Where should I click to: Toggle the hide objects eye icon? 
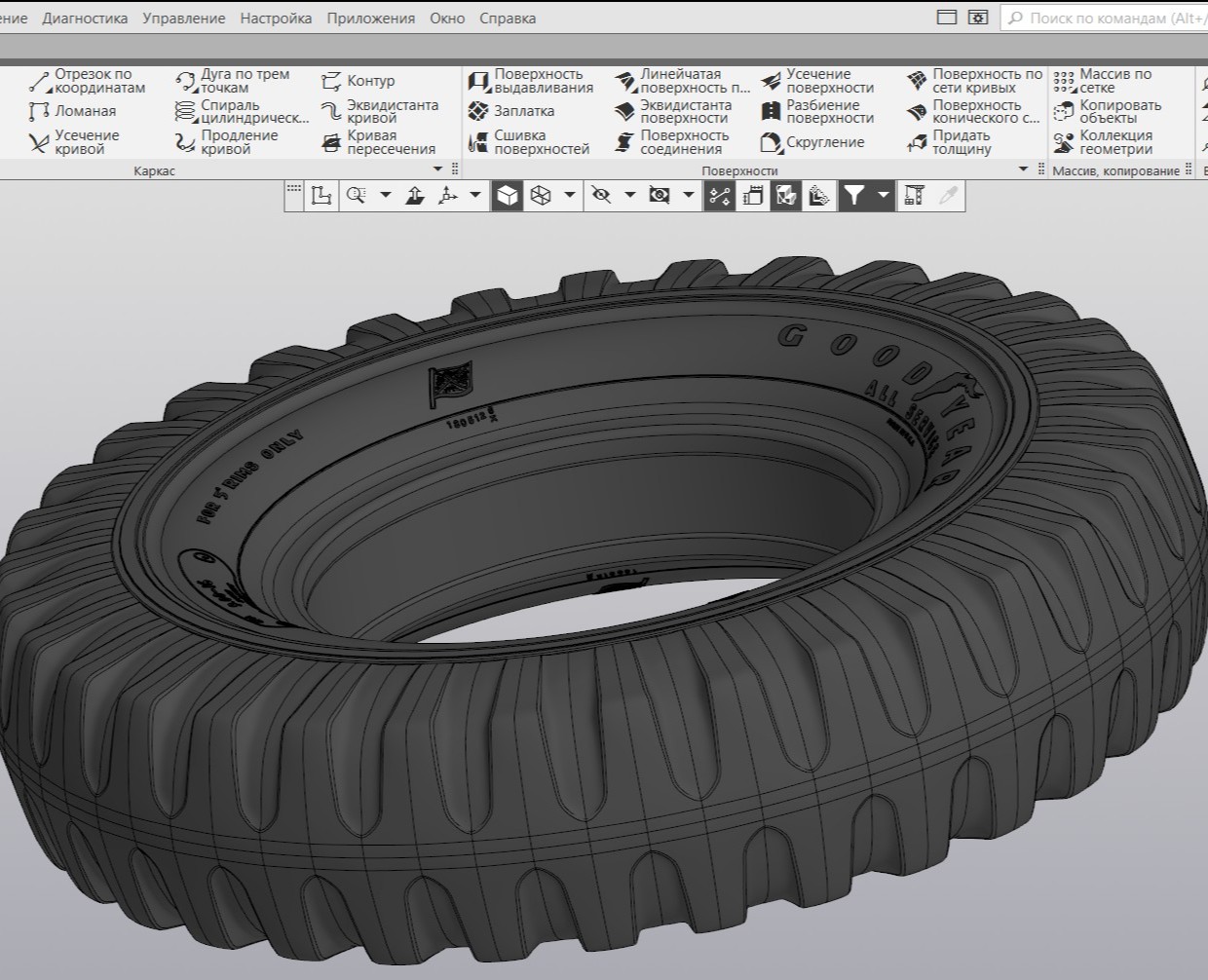click(x=602, y=196)
